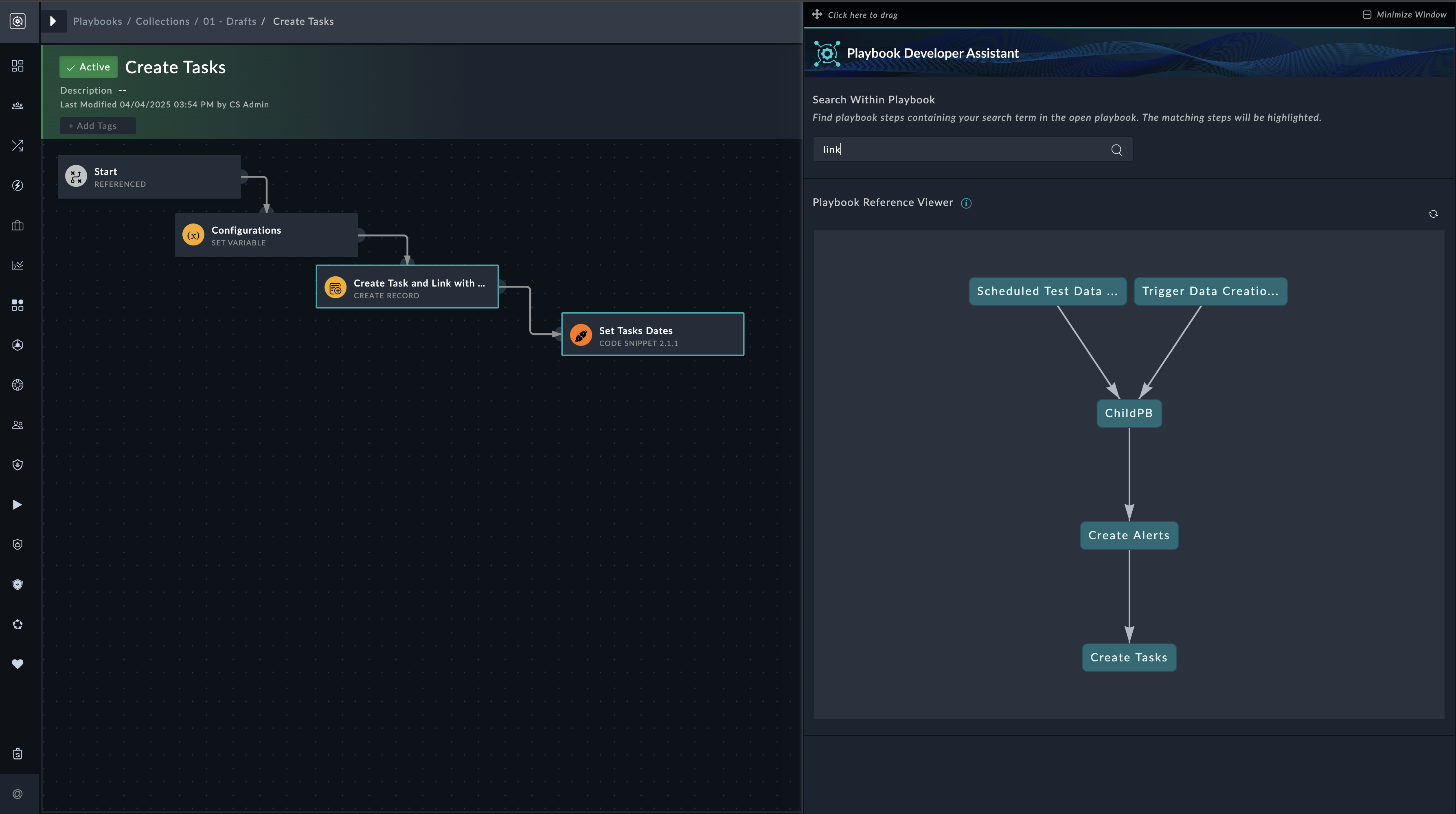1456x814 pixels.
Task: Select the Configurations set variable step
Action: click(x=266, y=236)
